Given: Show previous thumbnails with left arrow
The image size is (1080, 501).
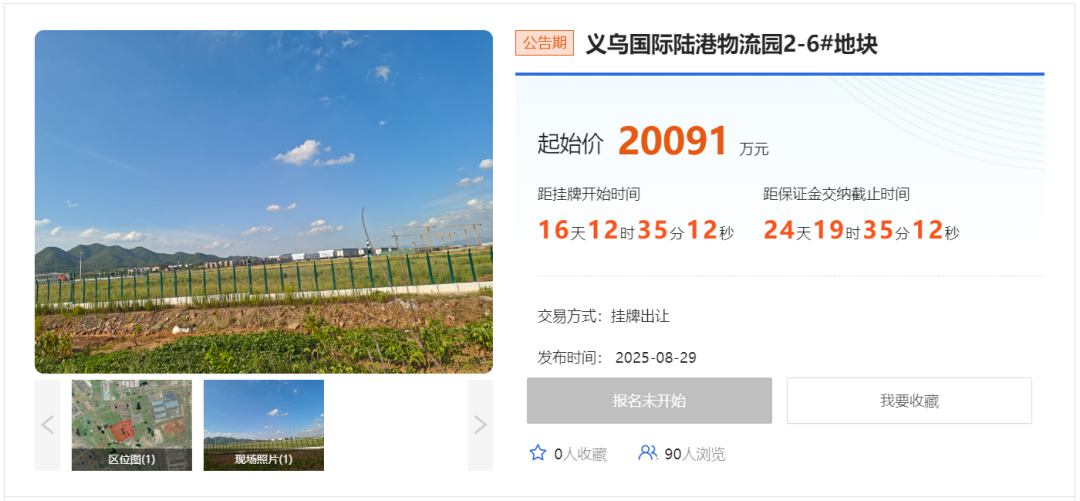Looking at the screenshot, I should [48, 425].
